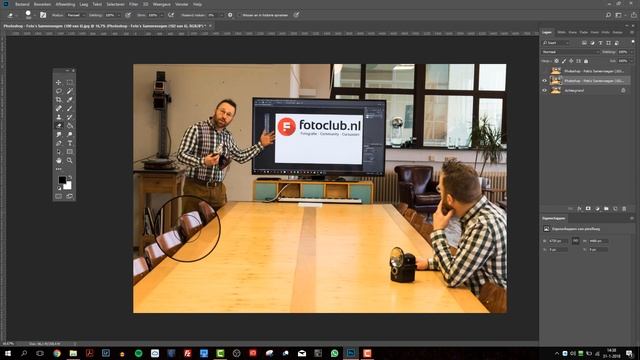Toggle Wissen en in historie opnemen checkbox
Screen dimensions: 640x360
tap(240, 15)
